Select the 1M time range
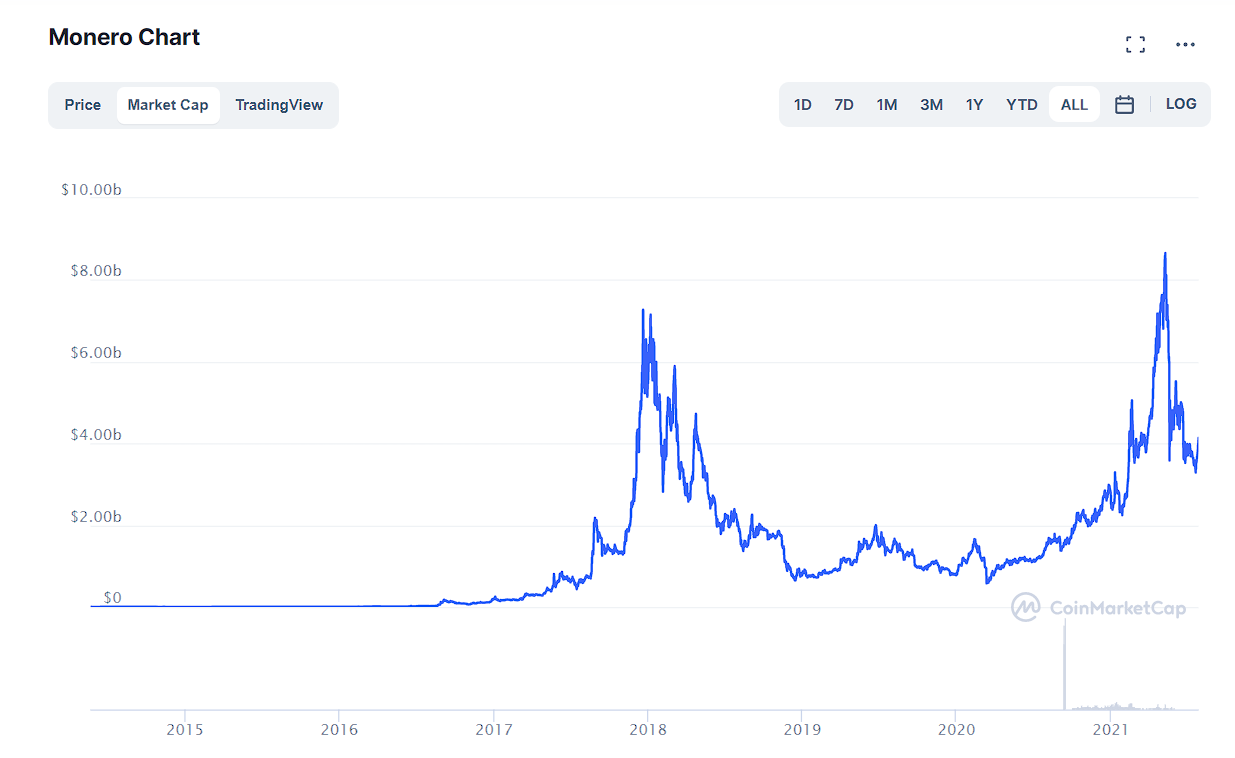 (x=887, y=105)
